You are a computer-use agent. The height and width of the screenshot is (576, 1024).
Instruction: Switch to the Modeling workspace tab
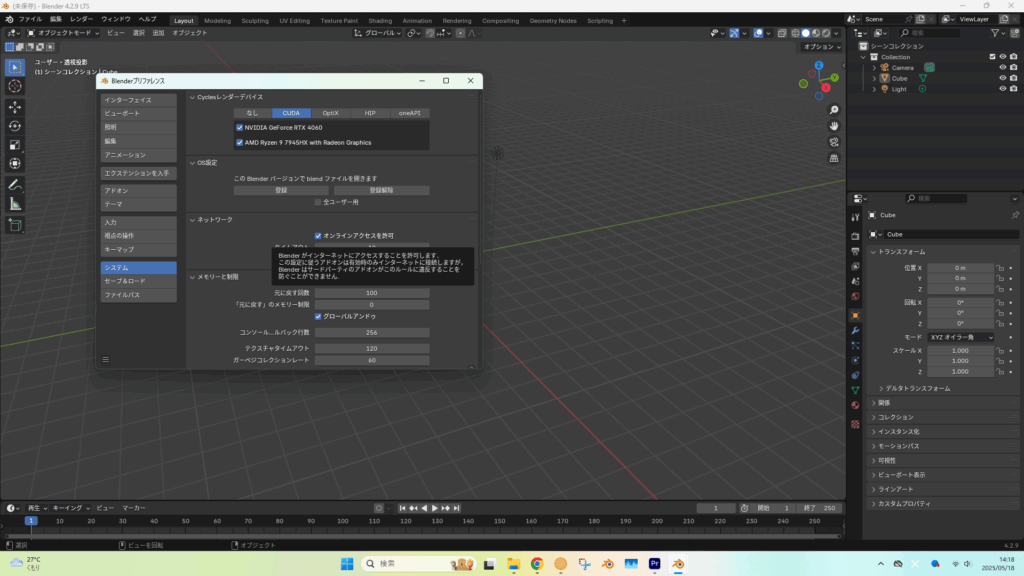[217, 21]
